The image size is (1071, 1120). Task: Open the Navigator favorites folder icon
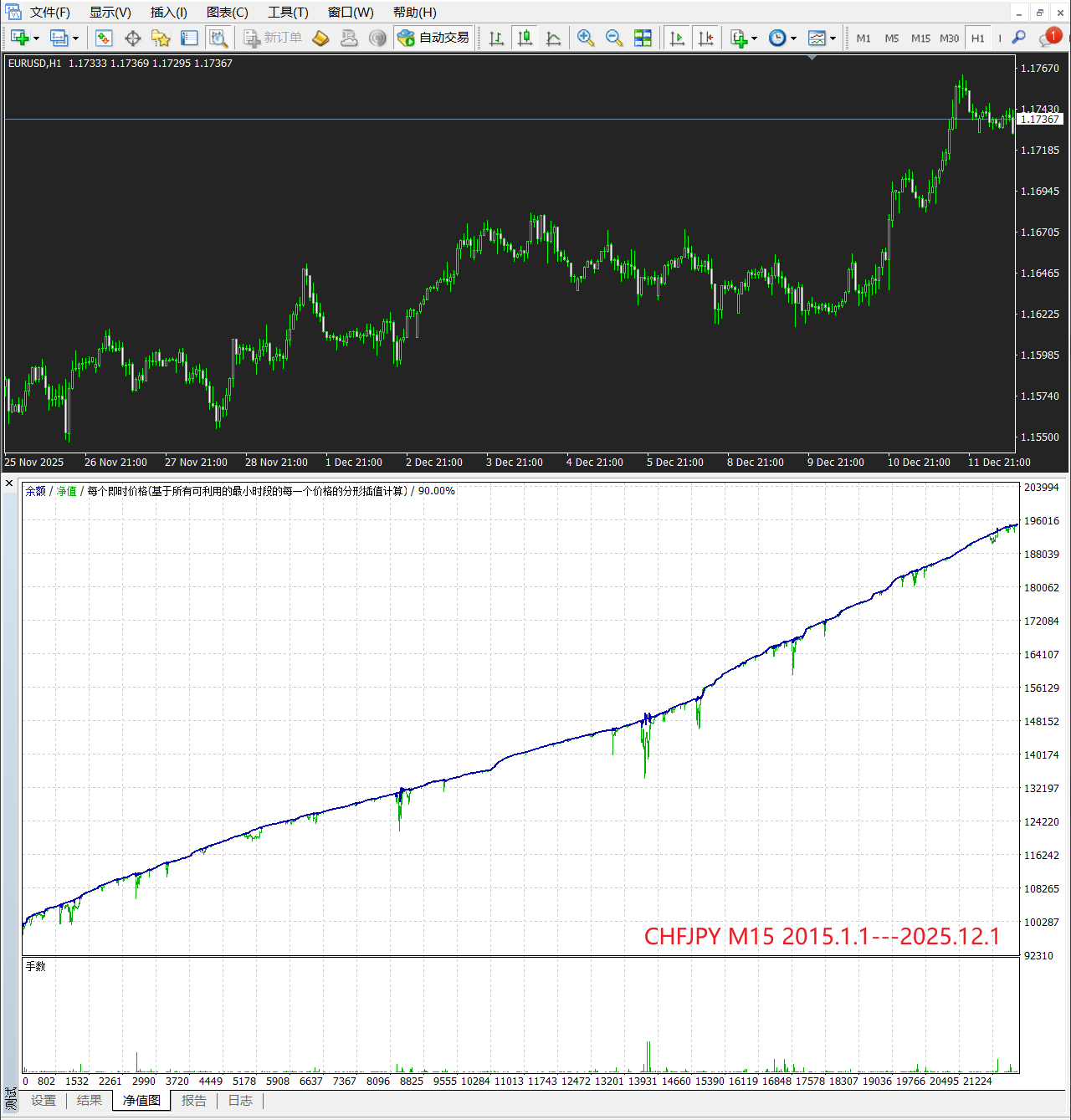point(161,38)
